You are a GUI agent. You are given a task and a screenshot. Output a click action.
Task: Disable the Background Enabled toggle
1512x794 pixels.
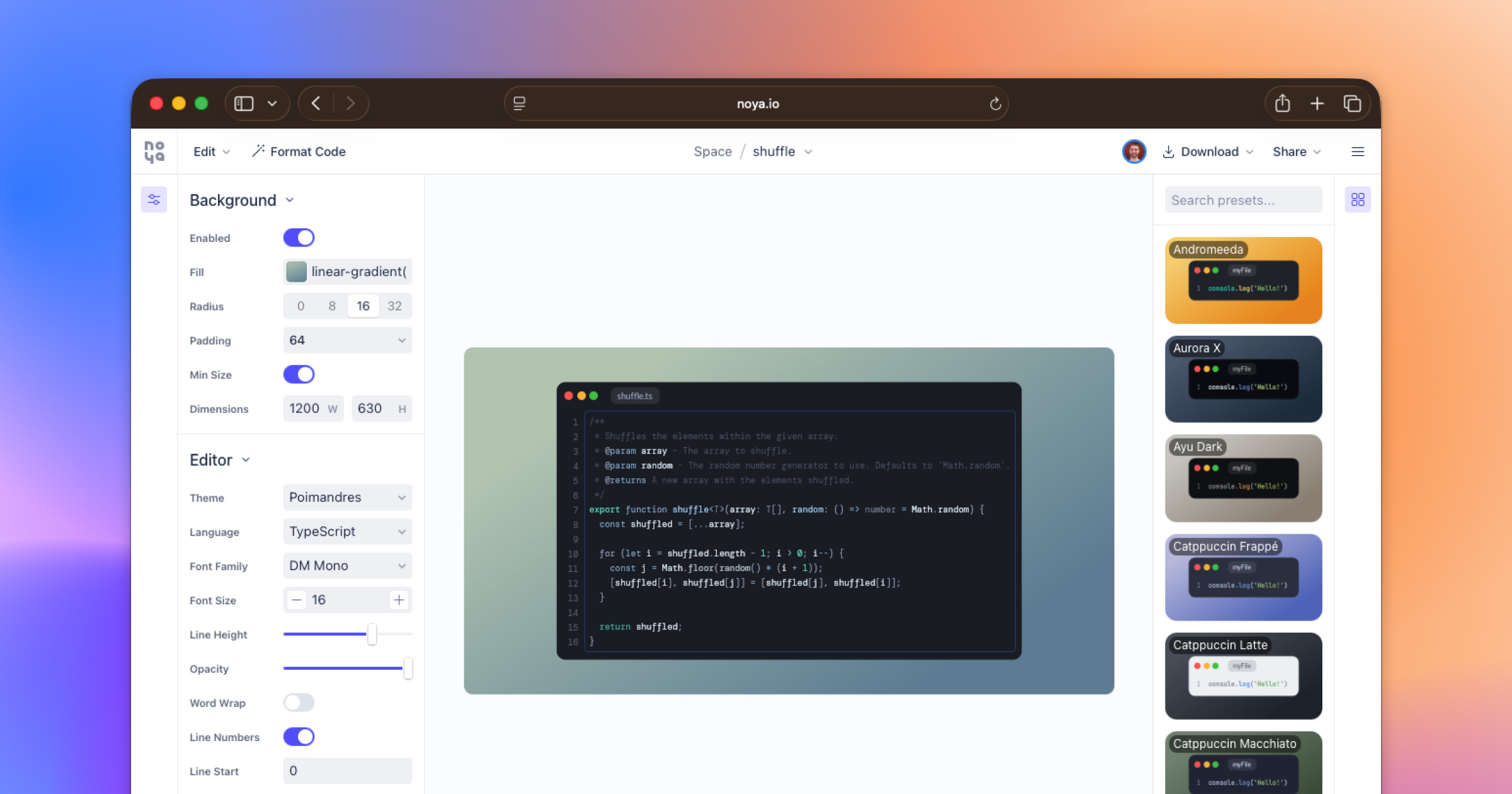coord(299,238)
